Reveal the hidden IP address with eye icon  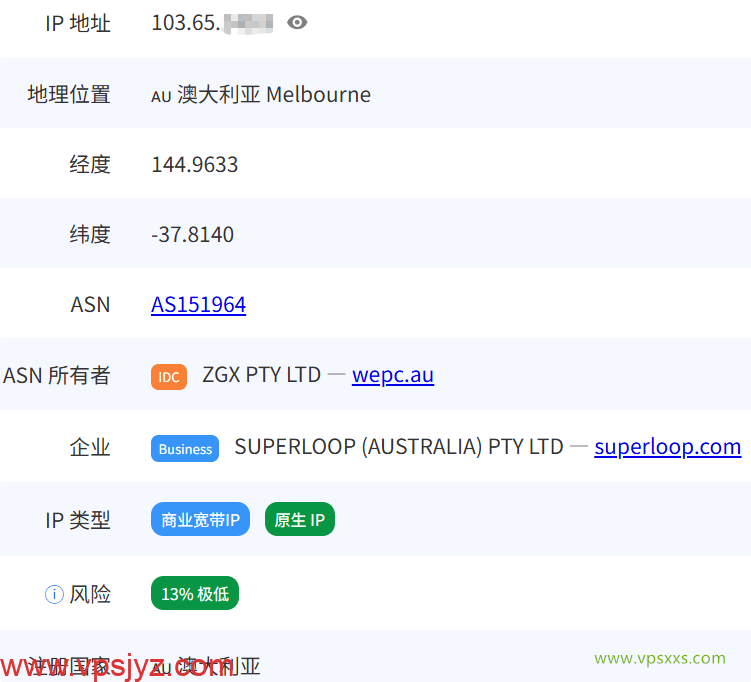[297, 23]
